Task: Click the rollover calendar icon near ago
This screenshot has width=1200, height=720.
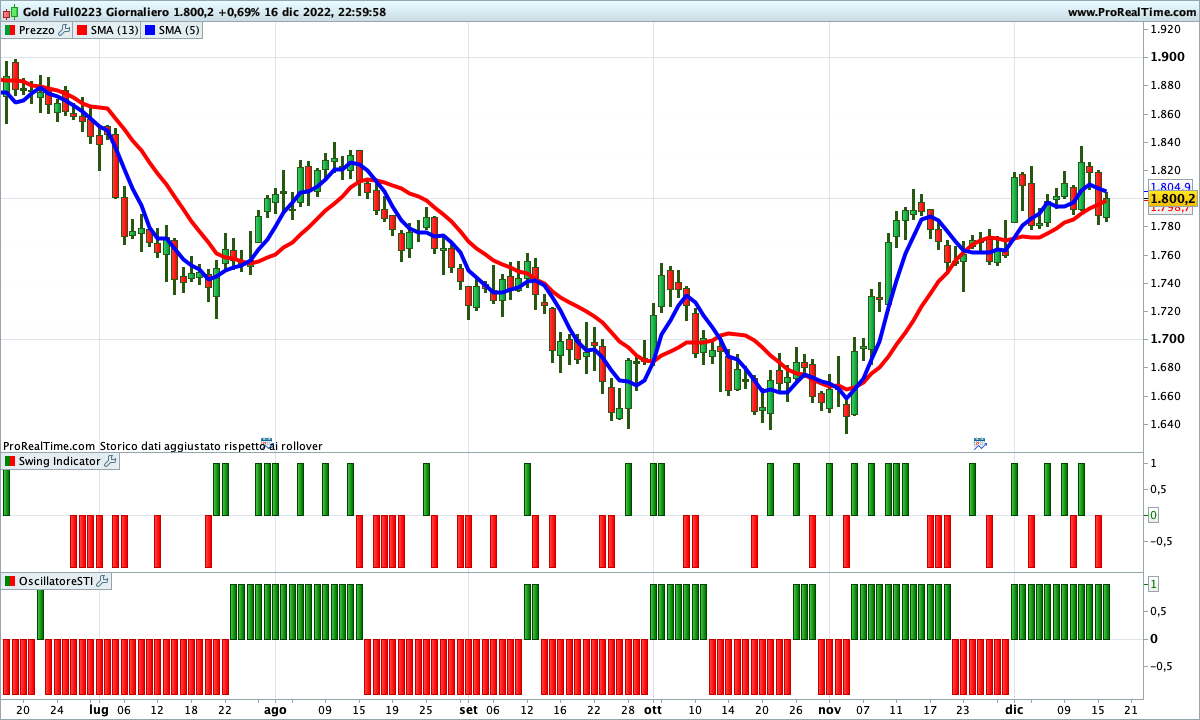Action: (266, 442)
